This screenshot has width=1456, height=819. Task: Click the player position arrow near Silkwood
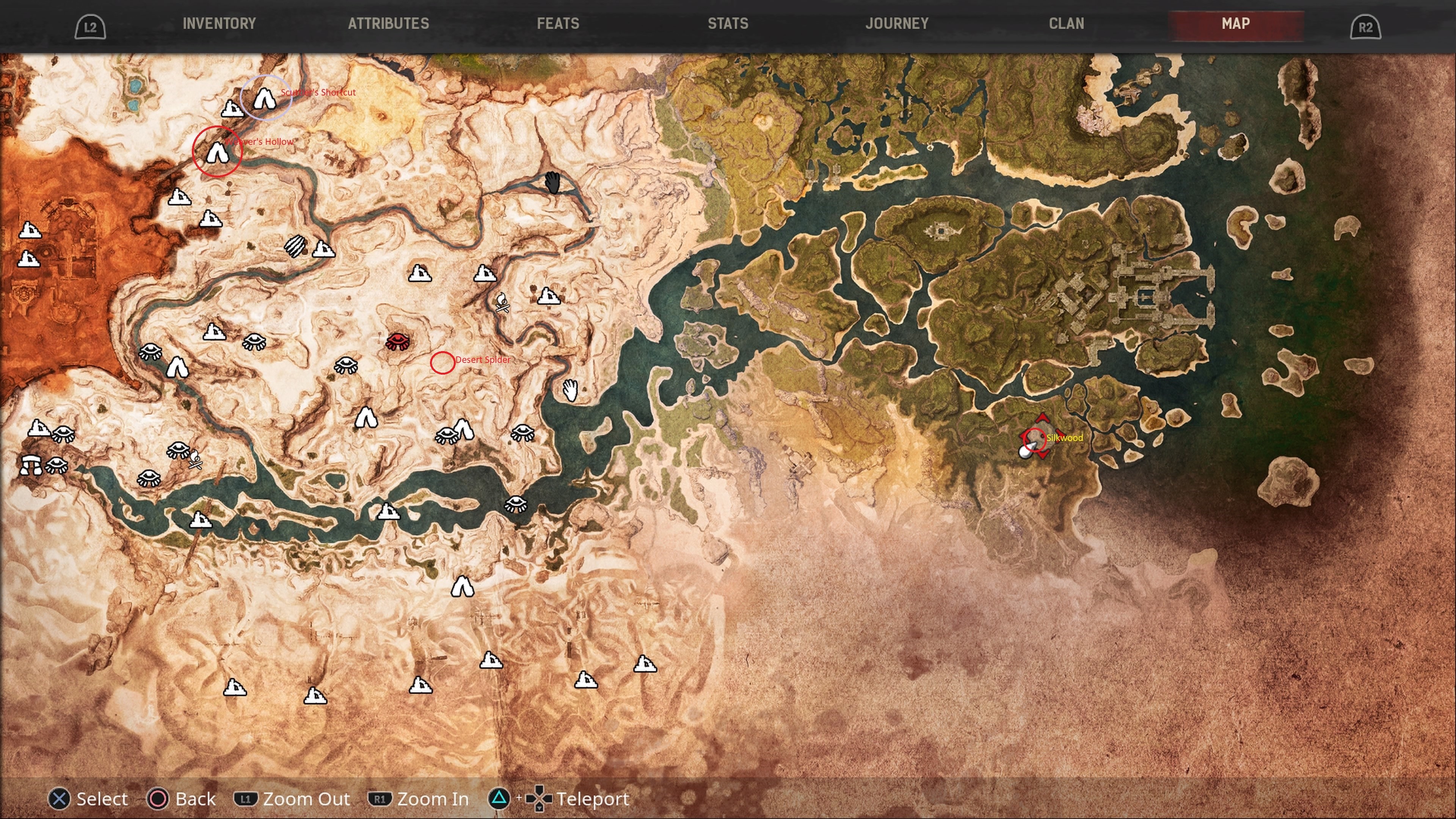(1028, 449)
